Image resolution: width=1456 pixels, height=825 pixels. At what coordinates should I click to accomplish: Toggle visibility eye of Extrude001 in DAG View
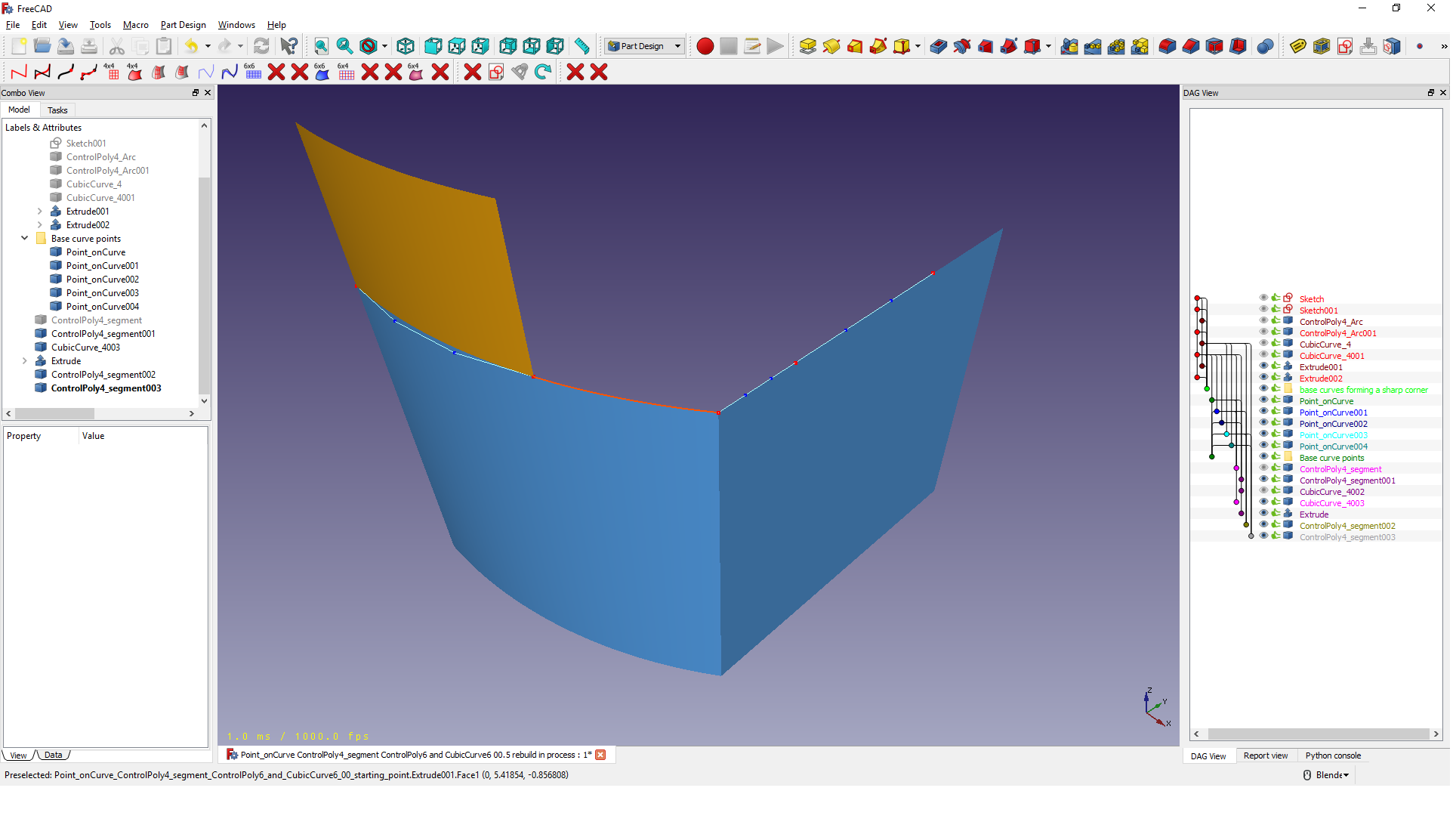pyautogui.click(x=1263, y=366)
